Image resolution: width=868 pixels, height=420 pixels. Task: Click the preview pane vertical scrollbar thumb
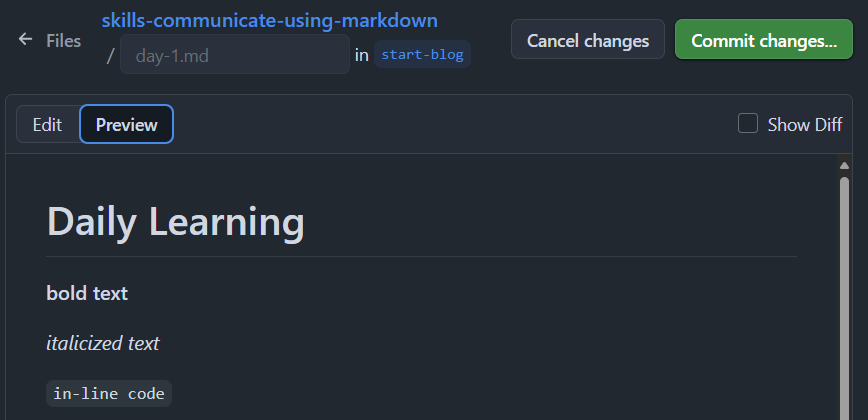(x=844, y=298)
